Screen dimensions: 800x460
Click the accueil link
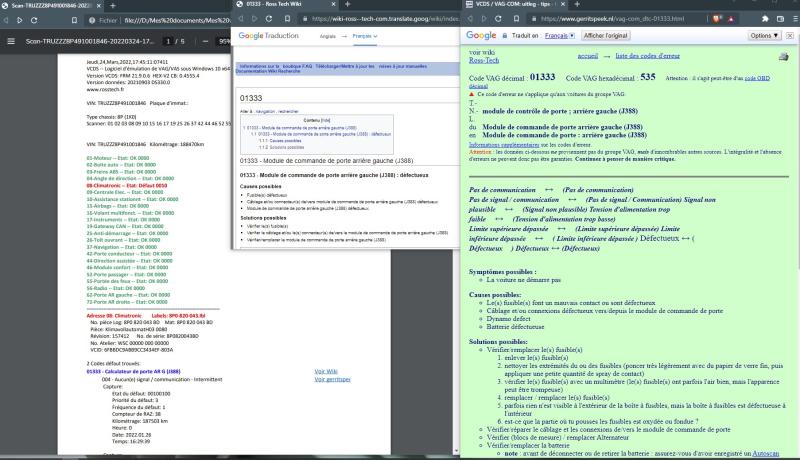[588, 56]
